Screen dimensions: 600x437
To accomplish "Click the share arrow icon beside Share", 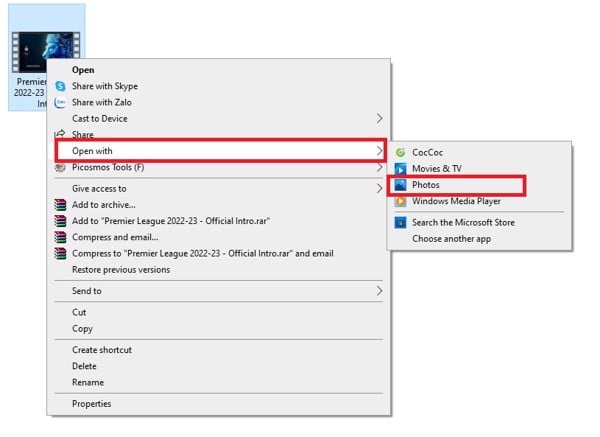I will point(60,134).
